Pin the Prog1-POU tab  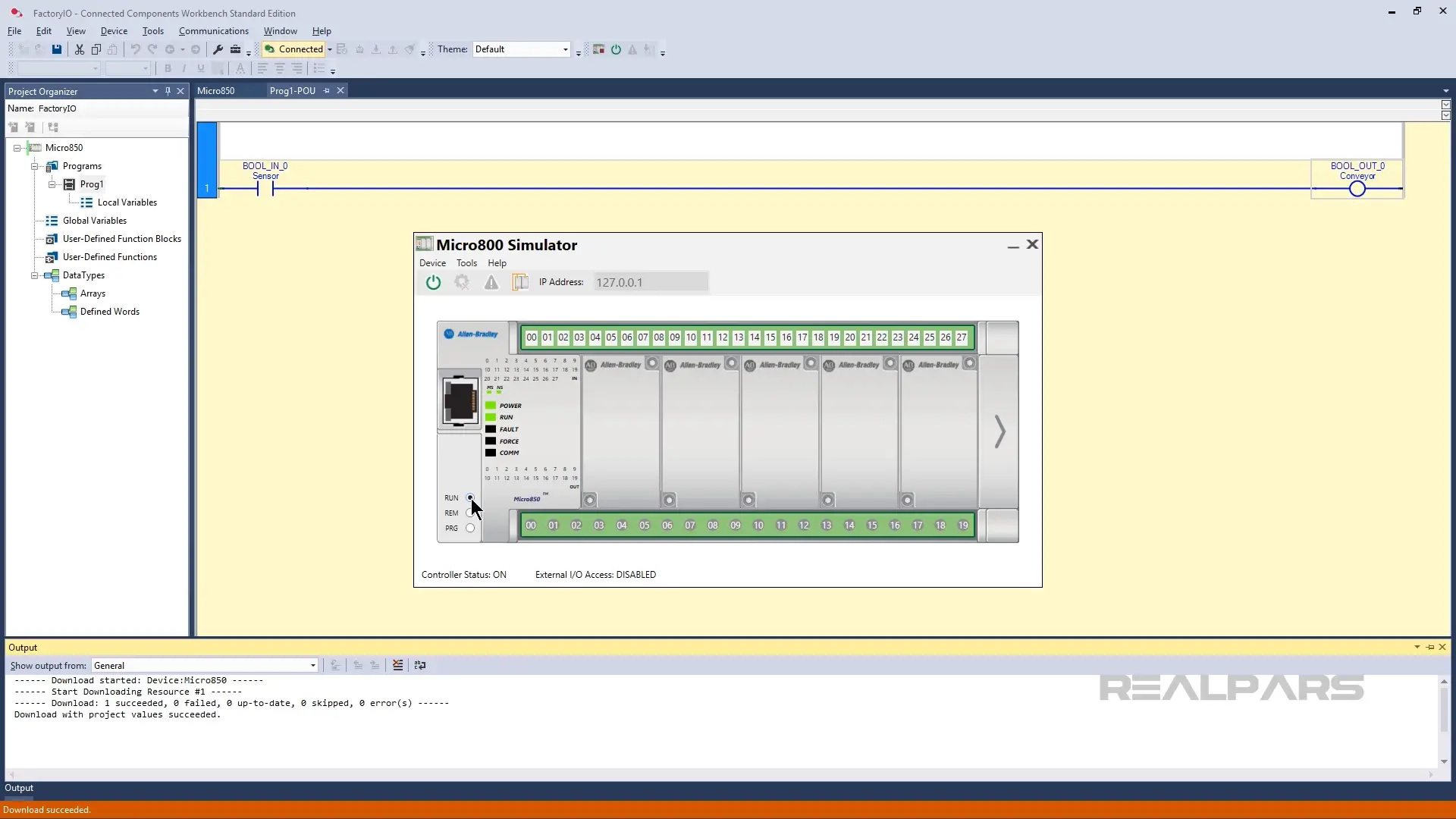(327, 90)
